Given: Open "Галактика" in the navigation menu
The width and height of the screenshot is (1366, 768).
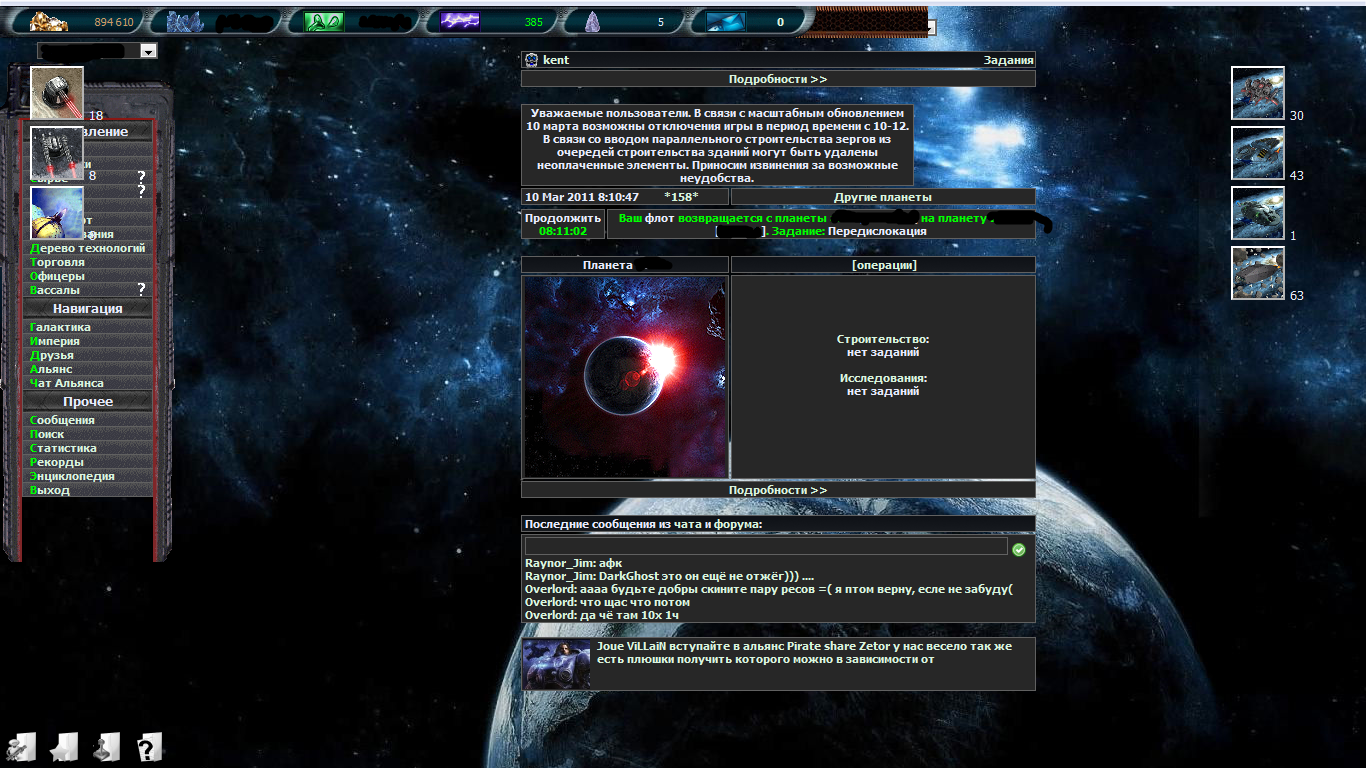Looking at the screenshot, I should (61, 327).
